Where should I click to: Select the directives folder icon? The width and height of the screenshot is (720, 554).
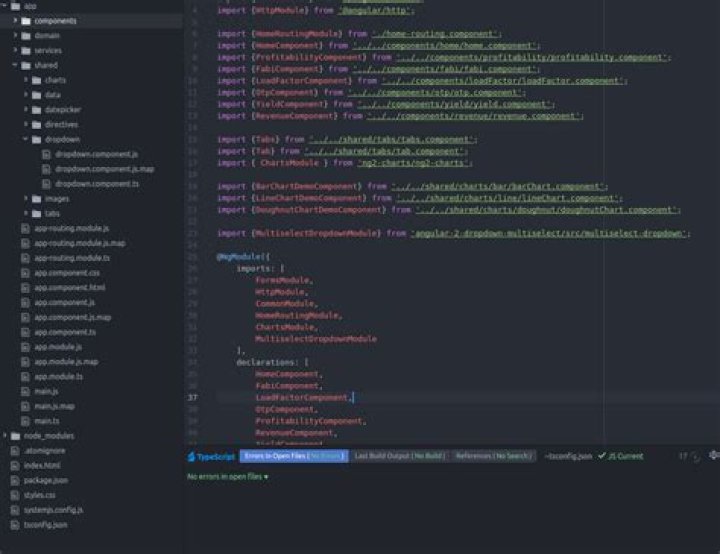(x=37, y=124)
